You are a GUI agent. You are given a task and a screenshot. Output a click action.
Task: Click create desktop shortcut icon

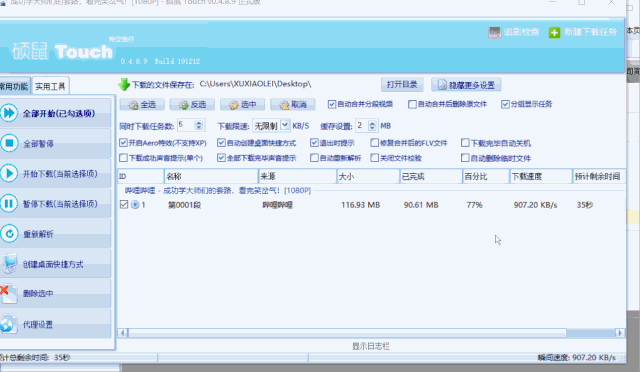[x=9, y=264]
